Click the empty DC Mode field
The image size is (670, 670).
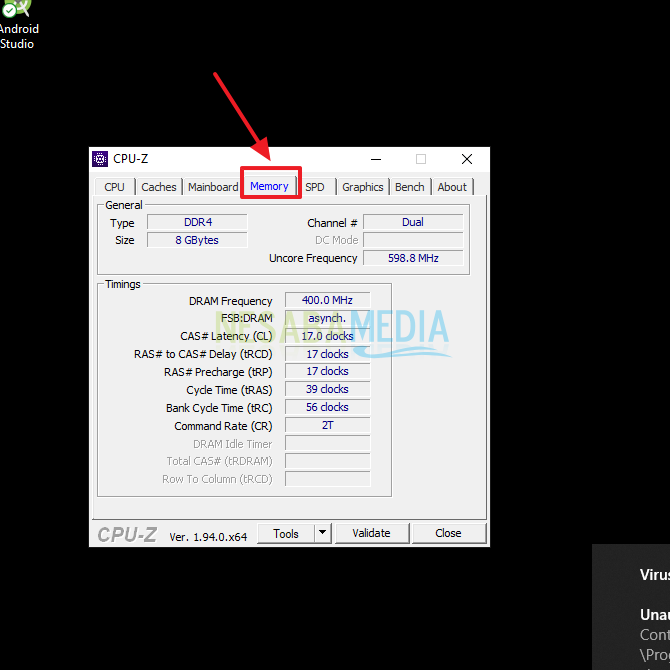[413, 240]
